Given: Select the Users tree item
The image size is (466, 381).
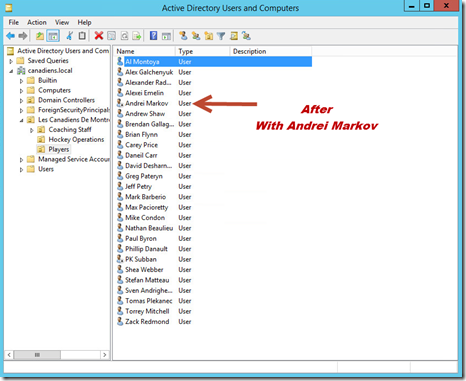Looking at the screenshot, I should click(x=46, y=169).
